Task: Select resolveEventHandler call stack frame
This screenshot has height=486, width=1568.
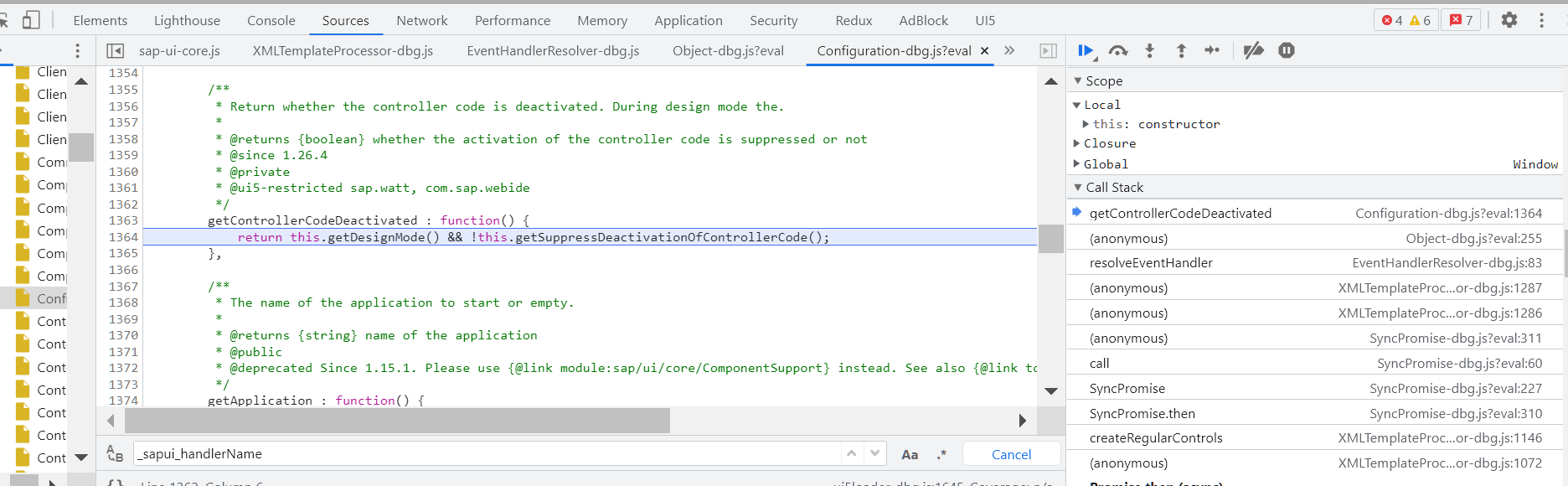Action: coord(1151,263)
